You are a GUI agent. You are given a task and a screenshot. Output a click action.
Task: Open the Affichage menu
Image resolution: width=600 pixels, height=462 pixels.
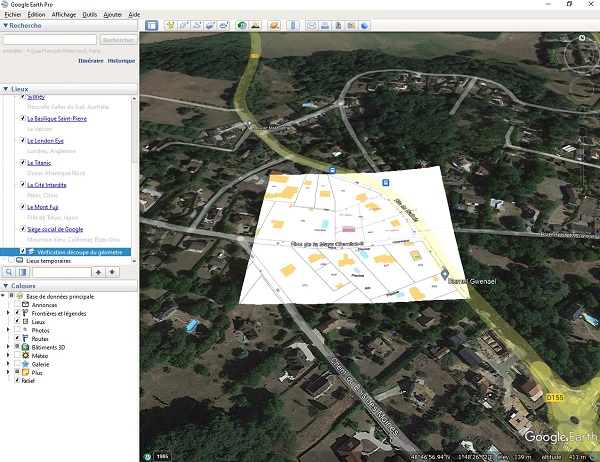pyautogui.click(x=64, y=16)
